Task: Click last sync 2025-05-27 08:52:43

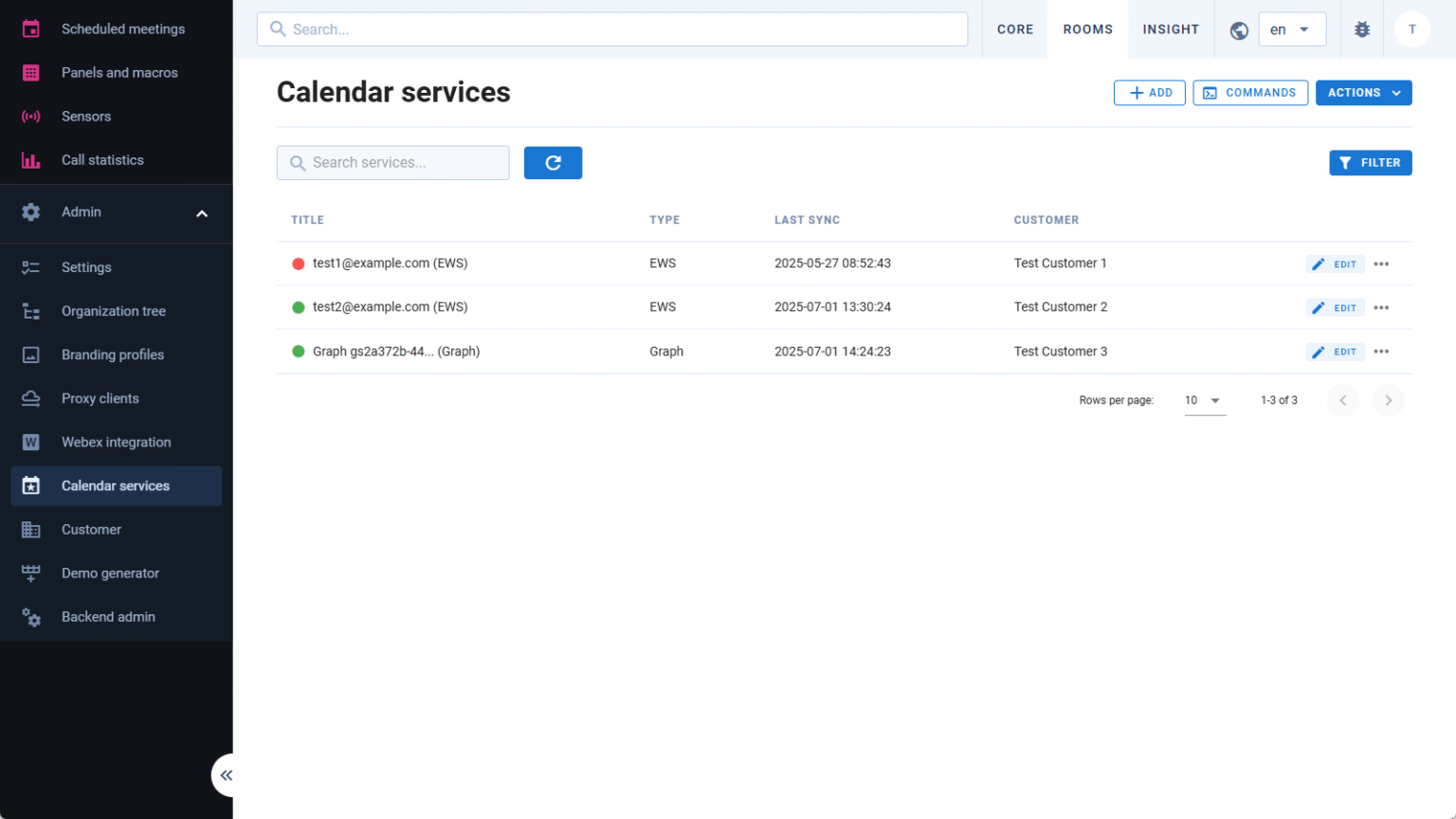Action: [x=832, y=264]
